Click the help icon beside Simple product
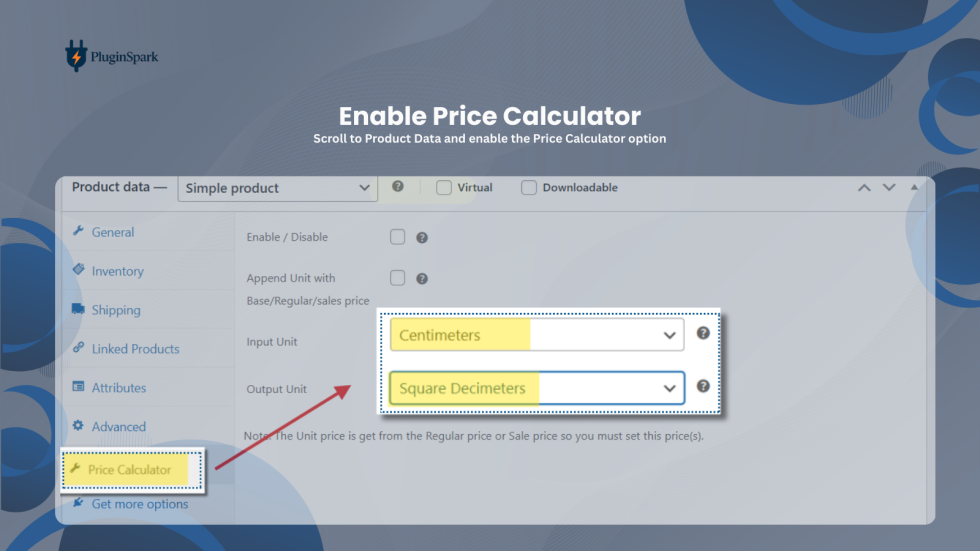Screen dimensions: 980x551 [398, 186]
